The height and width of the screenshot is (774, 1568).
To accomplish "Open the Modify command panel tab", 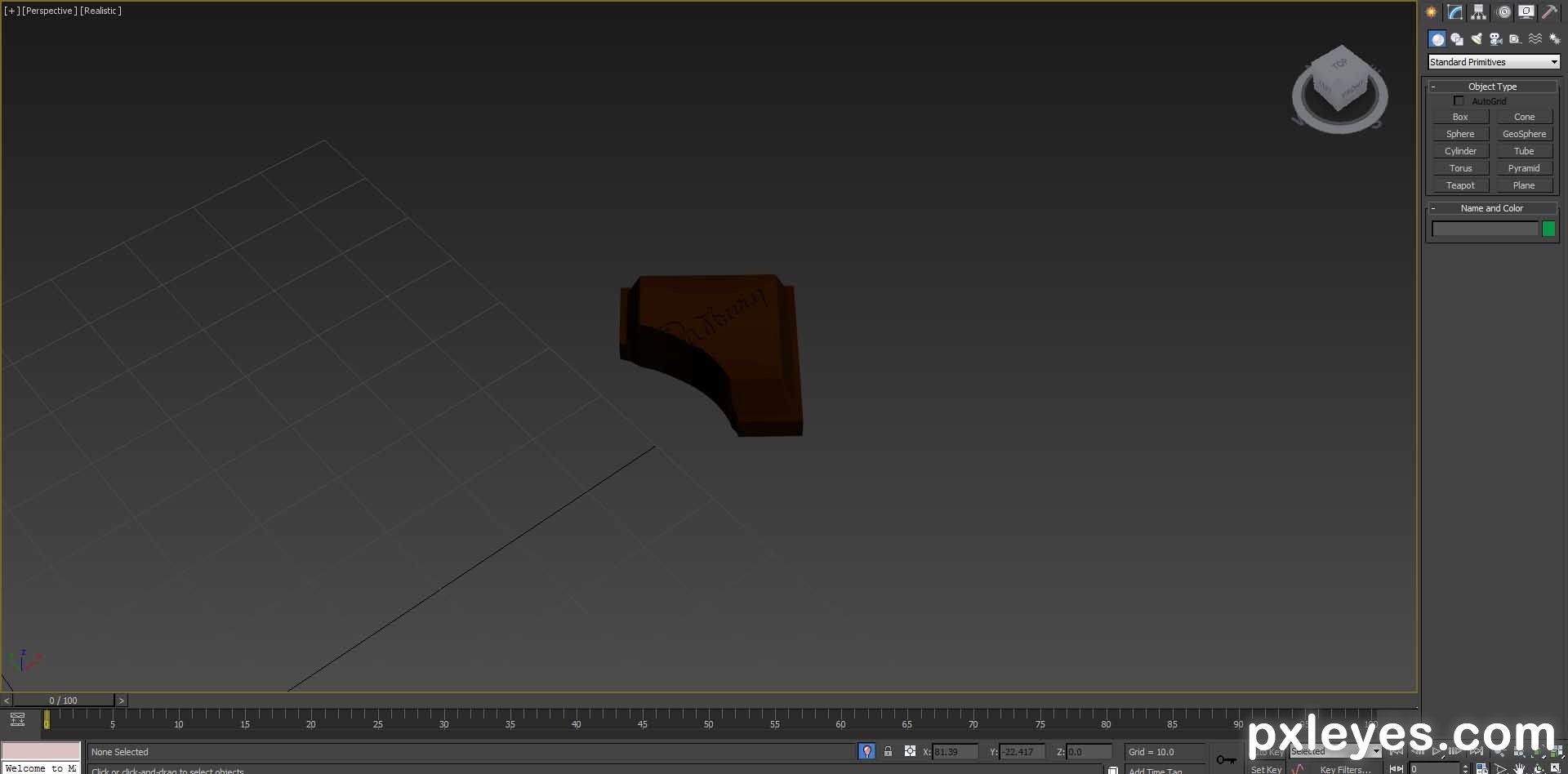I will pyautogui.click(x=1455, y=12).
